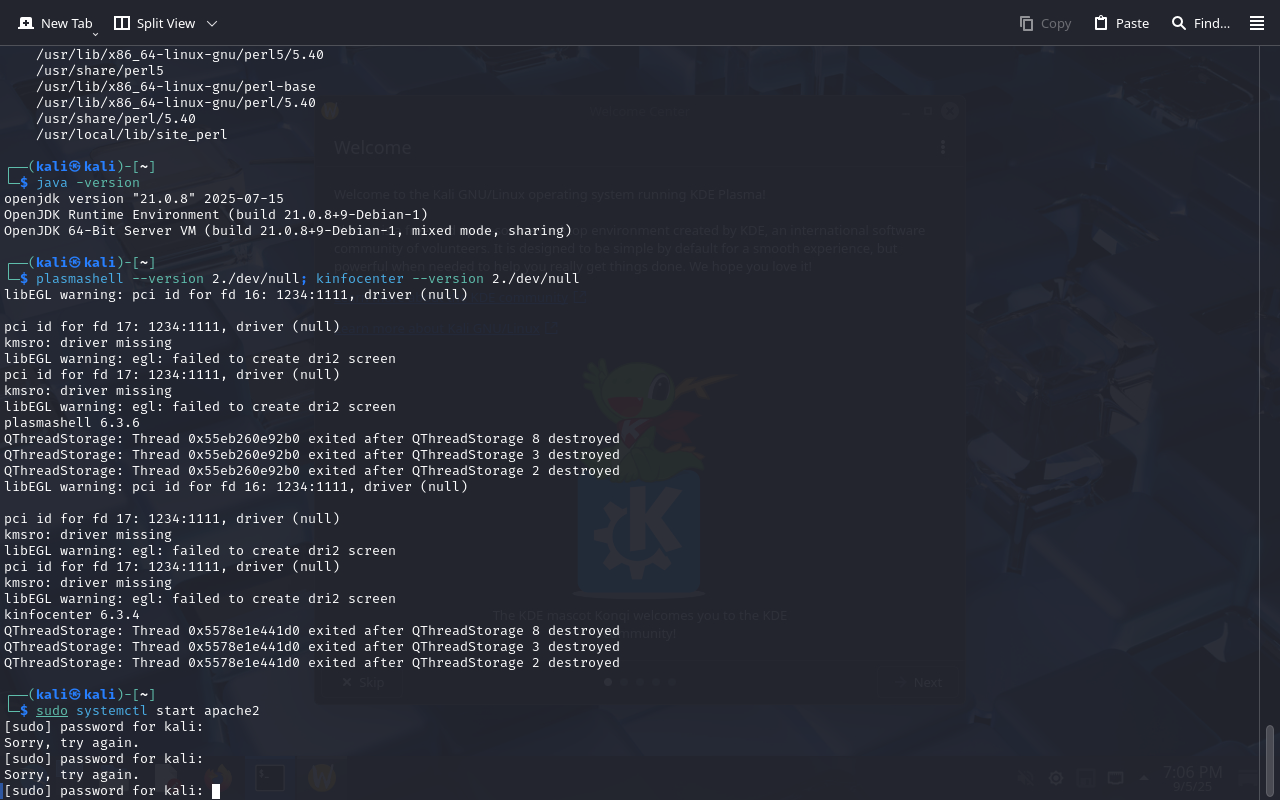Click the (kali㉿kali)-[~] prompt above java command
This screenshot has width=1280, height=800.
[80, 167]
